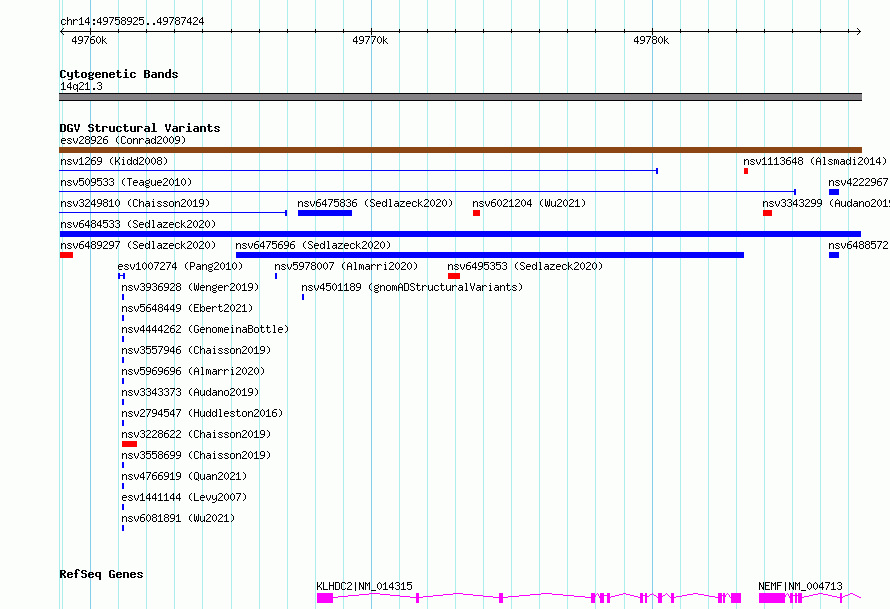The image size is (890, 609).
Task: Select the nsv5969696 (Almarri2020) variant
Action: (x=193, y=371)
